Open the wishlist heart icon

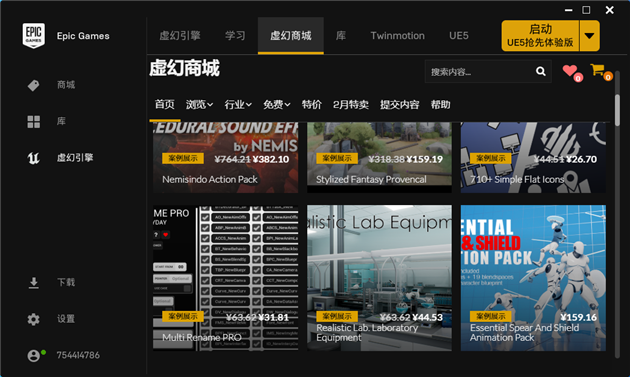570,71
